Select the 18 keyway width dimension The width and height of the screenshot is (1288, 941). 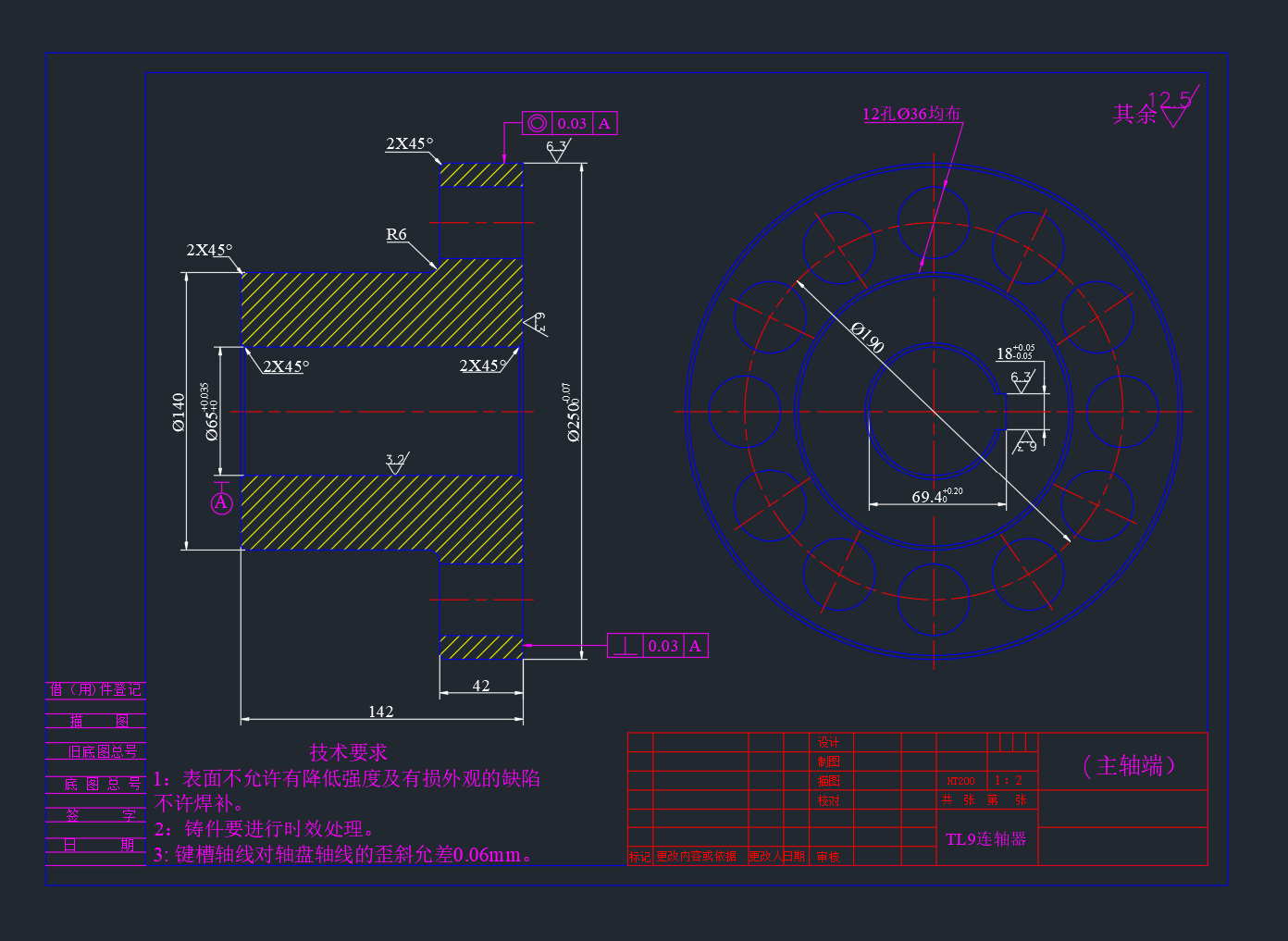click(x=1015, y=352)
